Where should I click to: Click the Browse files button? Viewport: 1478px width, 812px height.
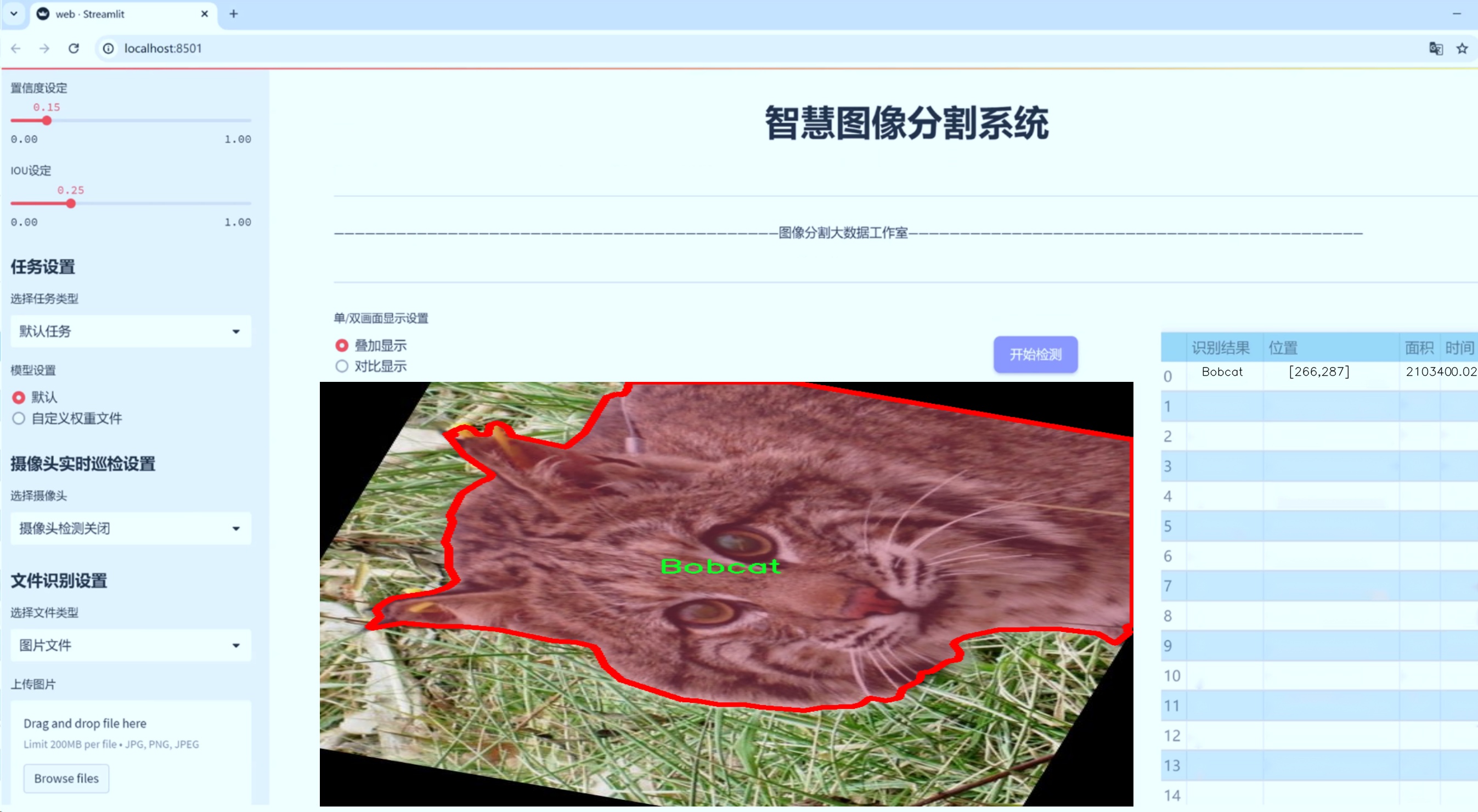[66, 778]
